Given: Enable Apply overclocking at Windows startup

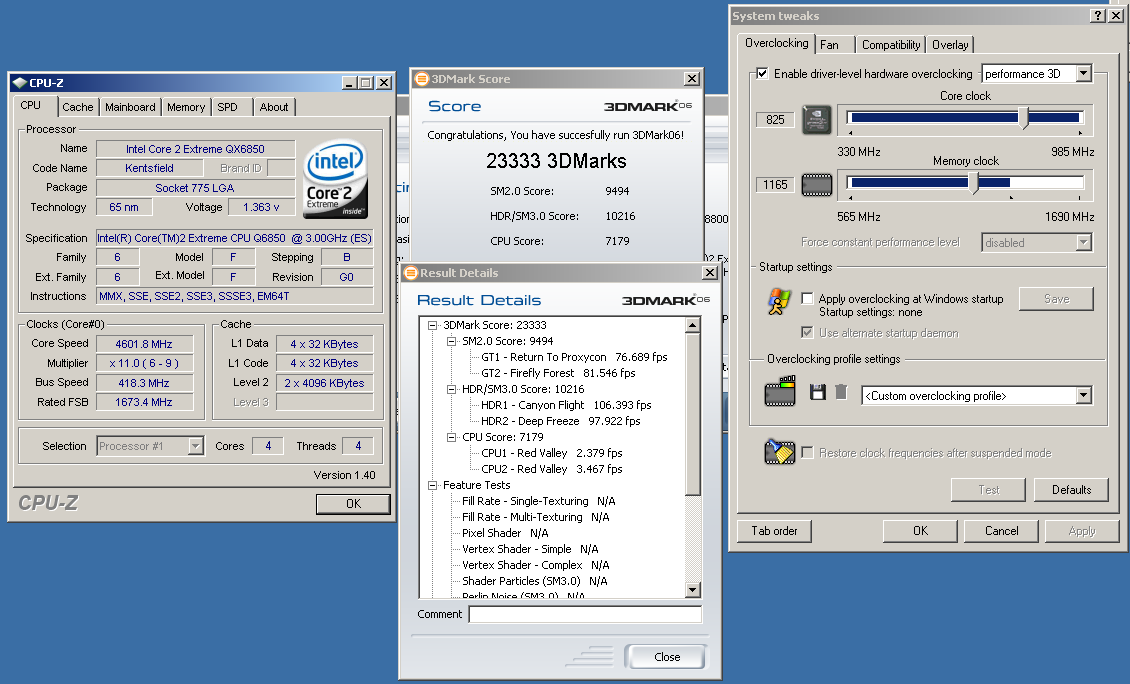Looking at the screenshot, I should tap(807, 298).
